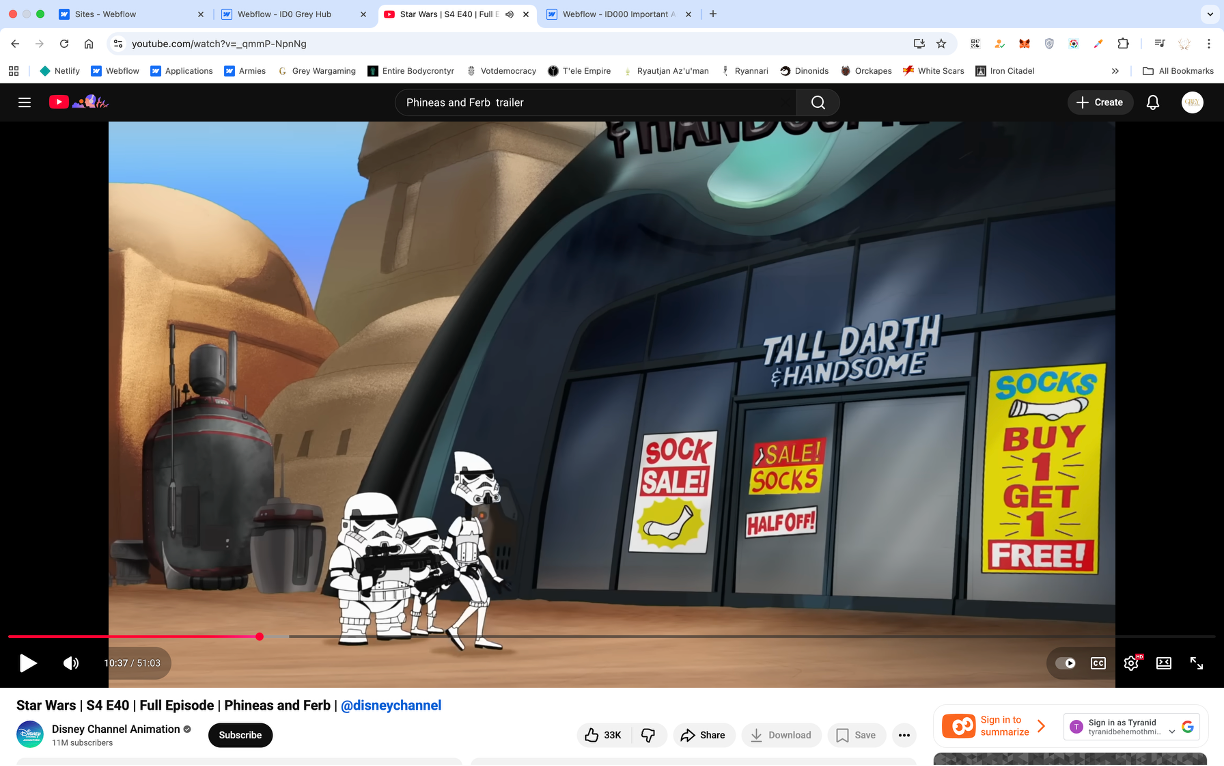Open the All Bookmarks folder

pos(1178,71)
